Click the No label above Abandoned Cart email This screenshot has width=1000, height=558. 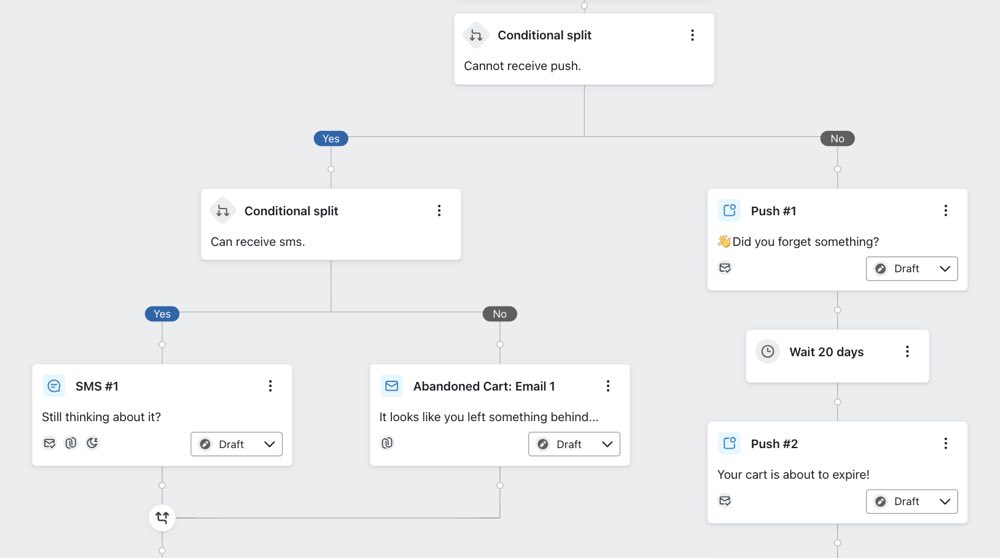(499, 314)
